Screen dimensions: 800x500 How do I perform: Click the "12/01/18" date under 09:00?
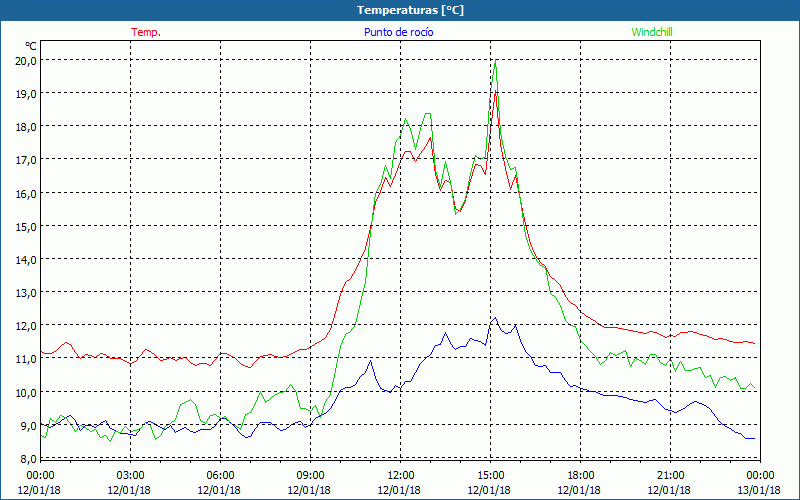pos(310,490)
